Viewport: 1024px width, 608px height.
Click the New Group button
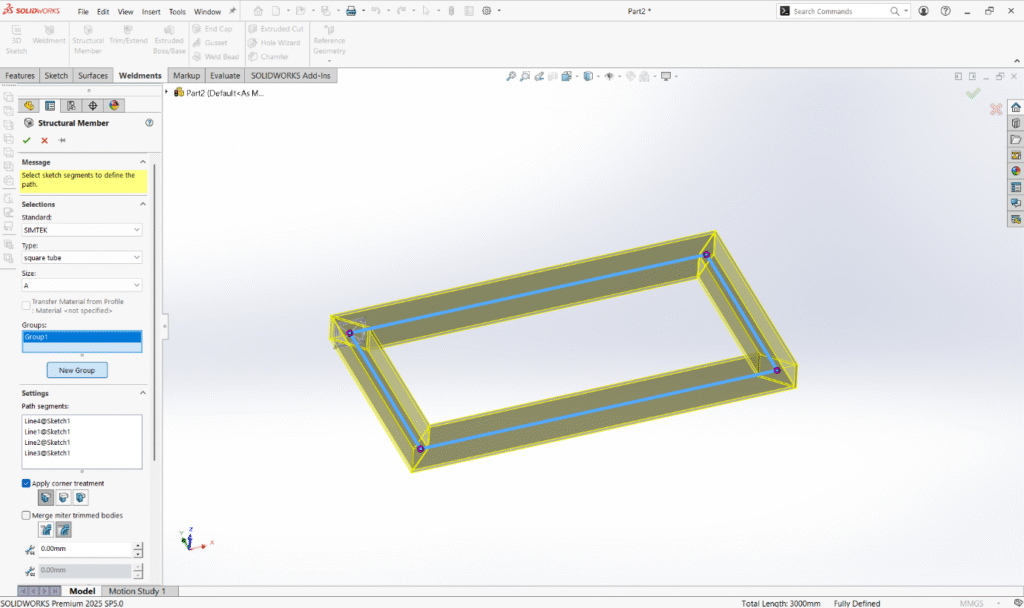click(x=77, y=370)
